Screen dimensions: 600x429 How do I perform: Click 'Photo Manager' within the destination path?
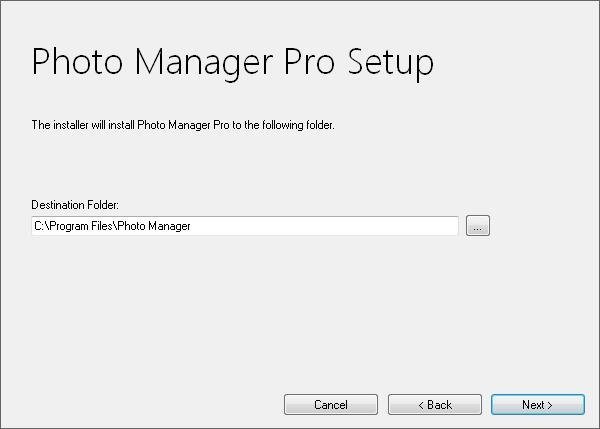pyautogui.click(x=154, y=226)
